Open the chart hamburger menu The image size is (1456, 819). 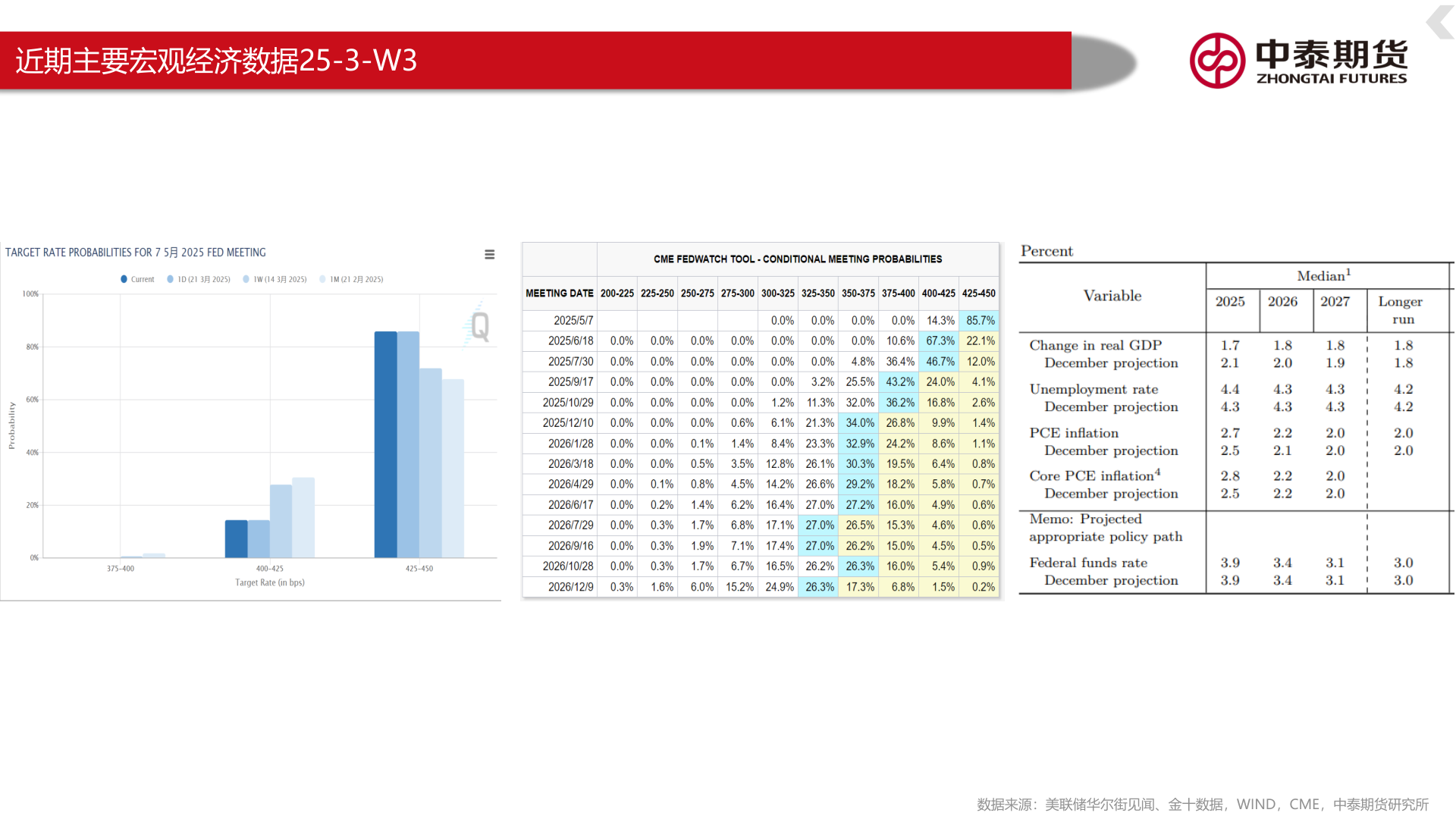(x=489, y=255)
